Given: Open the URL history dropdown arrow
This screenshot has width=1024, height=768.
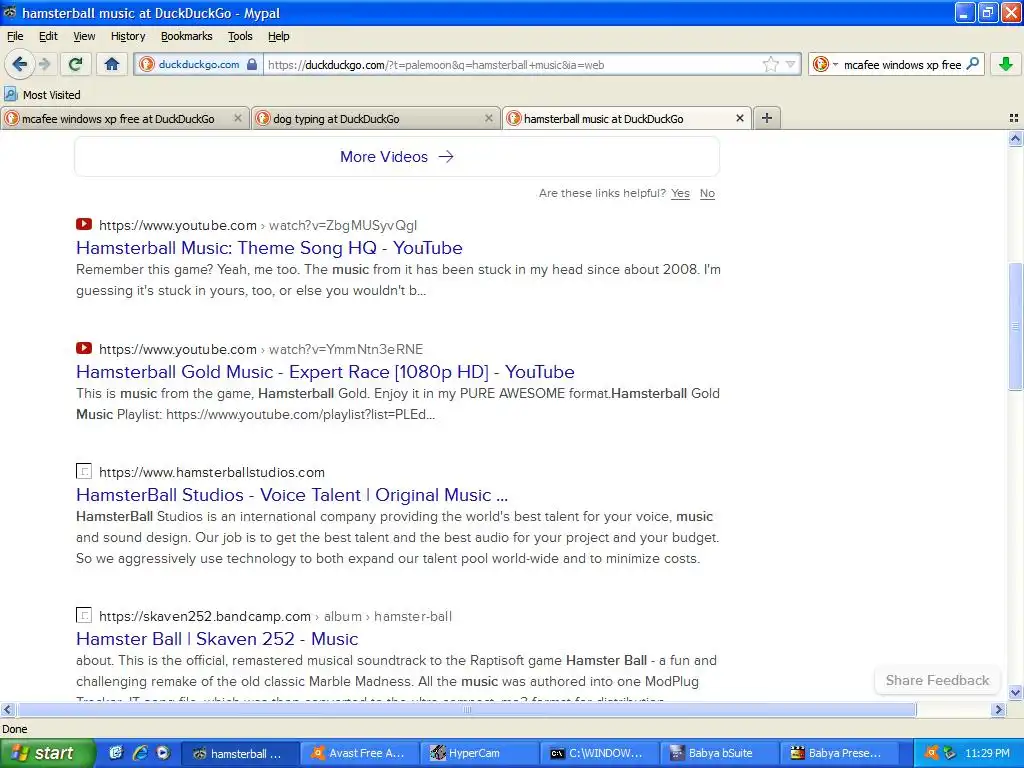Looking at the screenshot, I should 791,64.
